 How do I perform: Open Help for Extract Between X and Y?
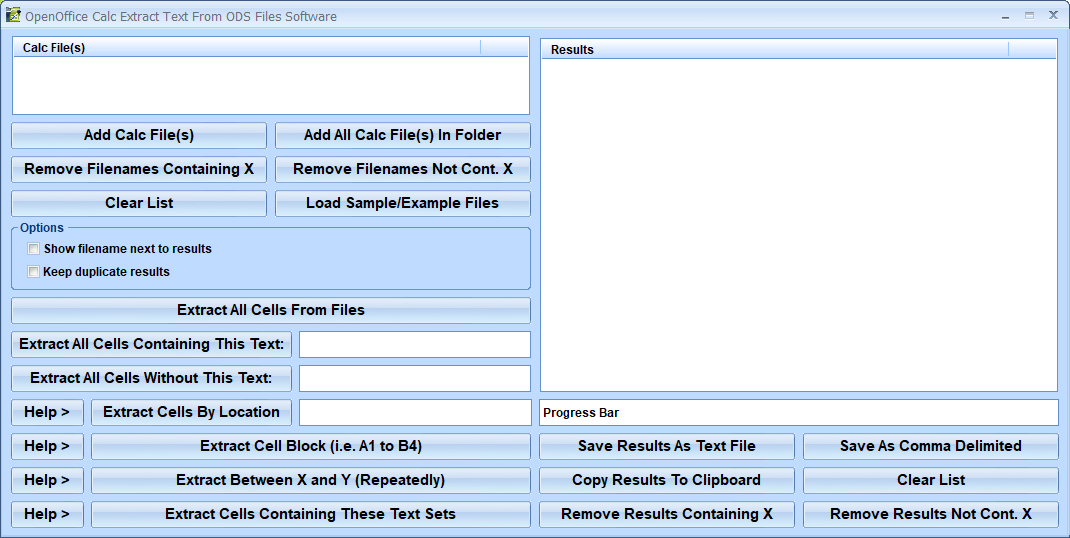click(x=47, y=481)
